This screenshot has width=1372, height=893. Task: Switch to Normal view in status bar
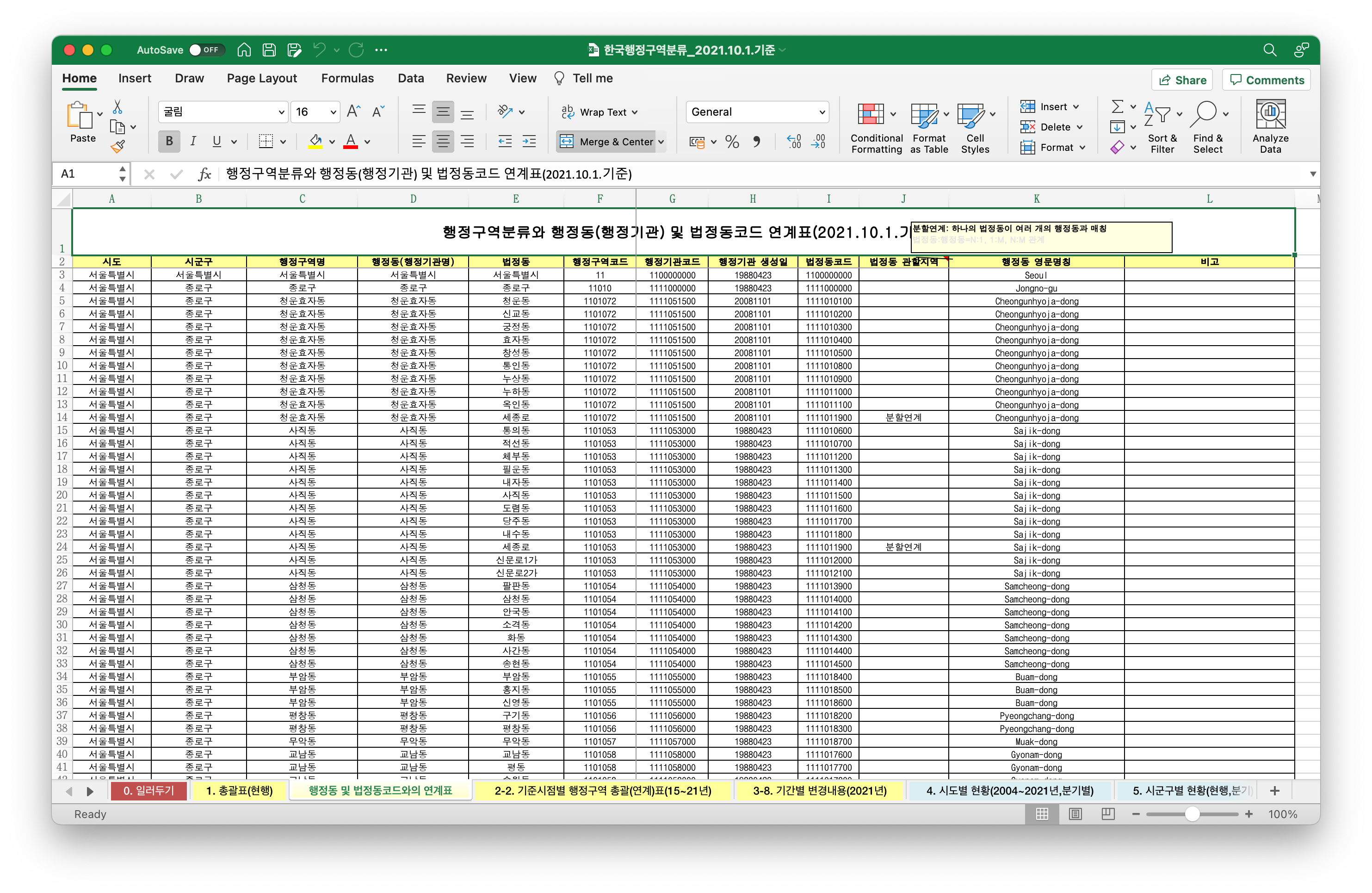(x=1042, y=814)
